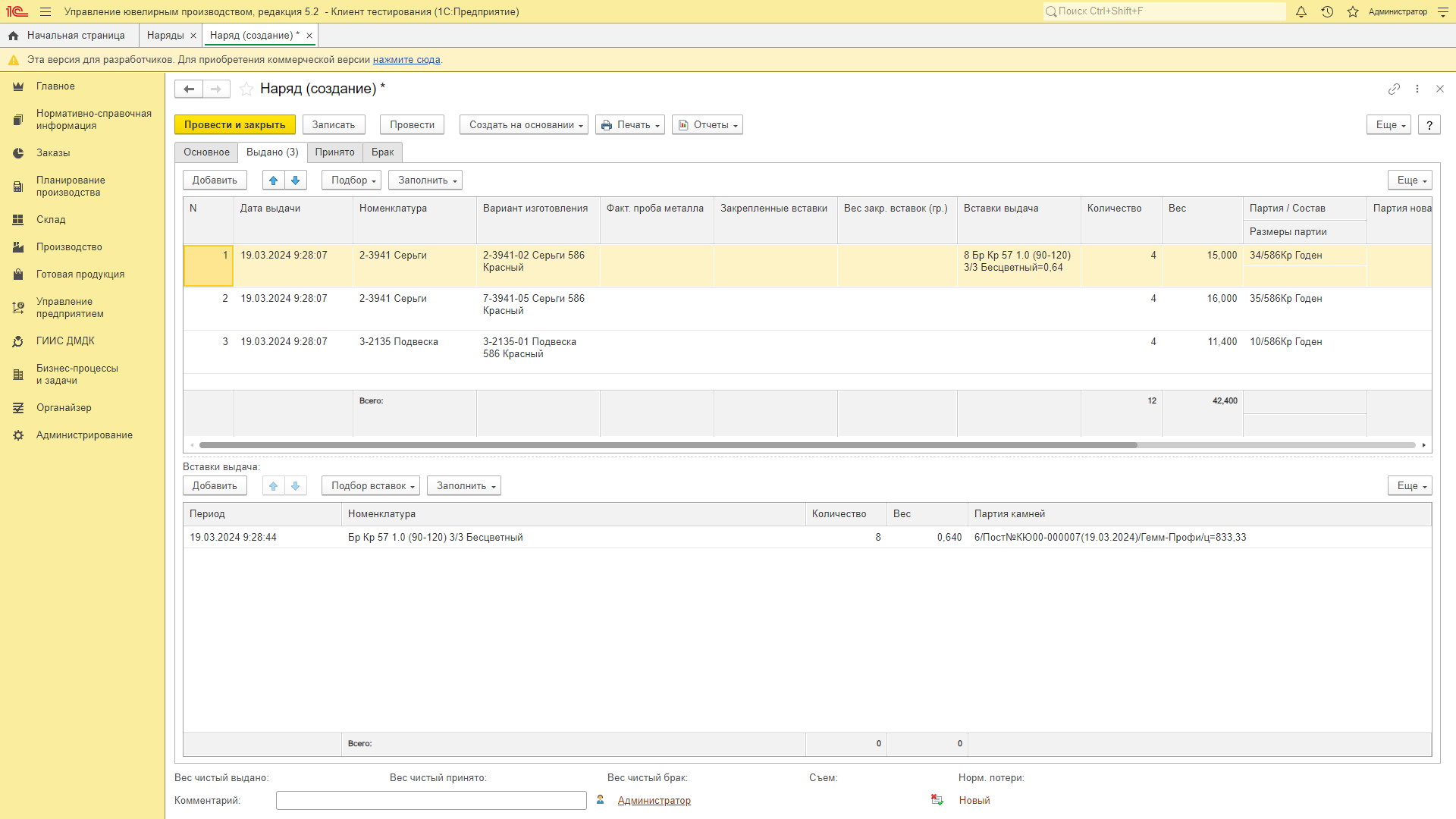This screenshot has width=1456, height=819.
Task: Expand Подбор dropdown in Выдано table
Action: 352,180
